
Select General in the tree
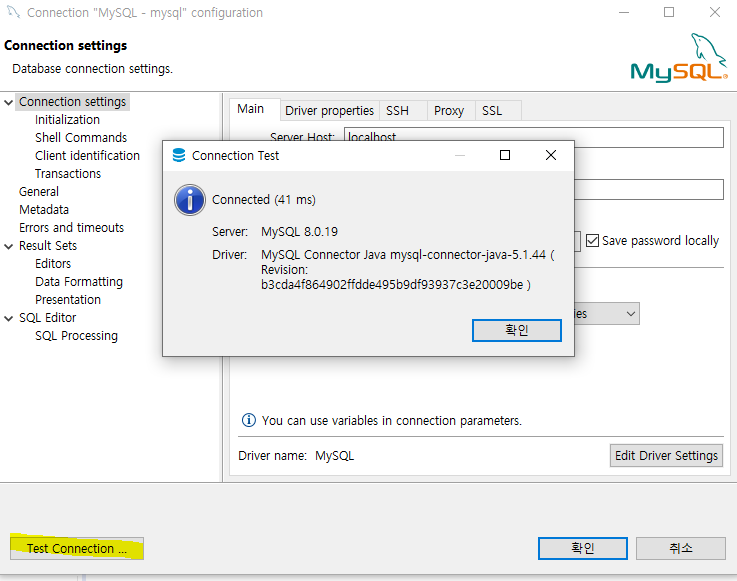click(39, 192)
